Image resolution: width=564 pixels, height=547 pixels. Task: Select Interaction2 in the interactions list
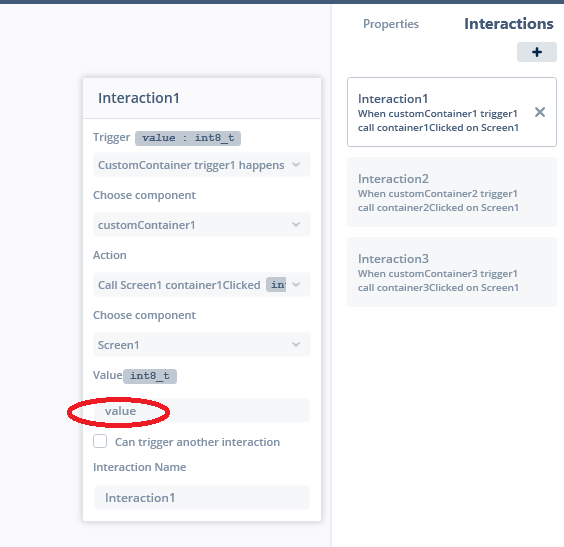point(452,192)
